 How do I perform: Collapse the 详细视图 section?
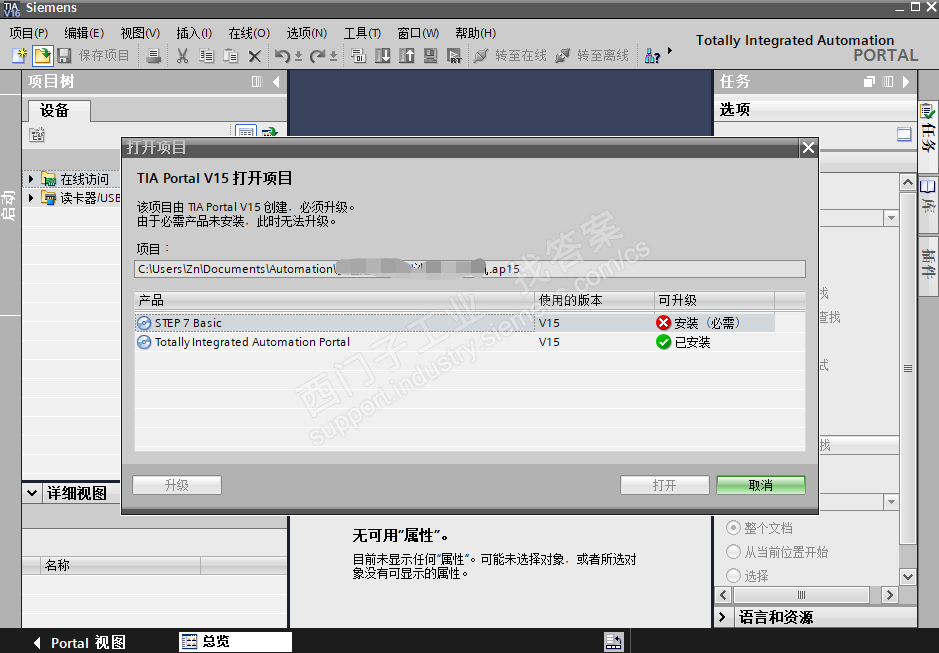click(x=32, y=493)
